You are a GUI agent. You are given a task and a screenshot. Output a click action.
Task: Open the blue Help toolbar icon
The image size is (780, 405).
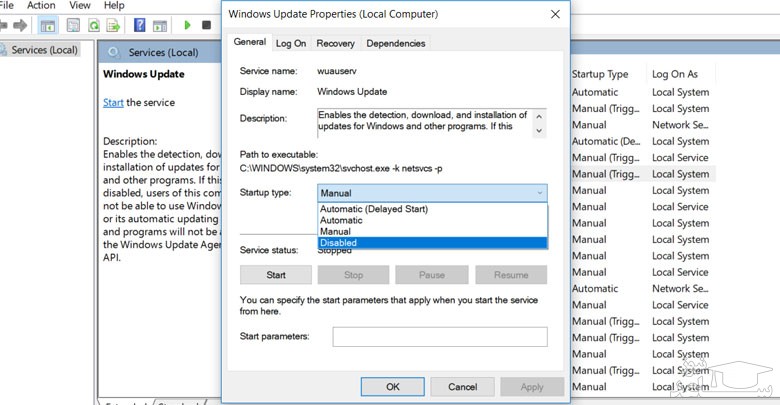tap(139, 25)
